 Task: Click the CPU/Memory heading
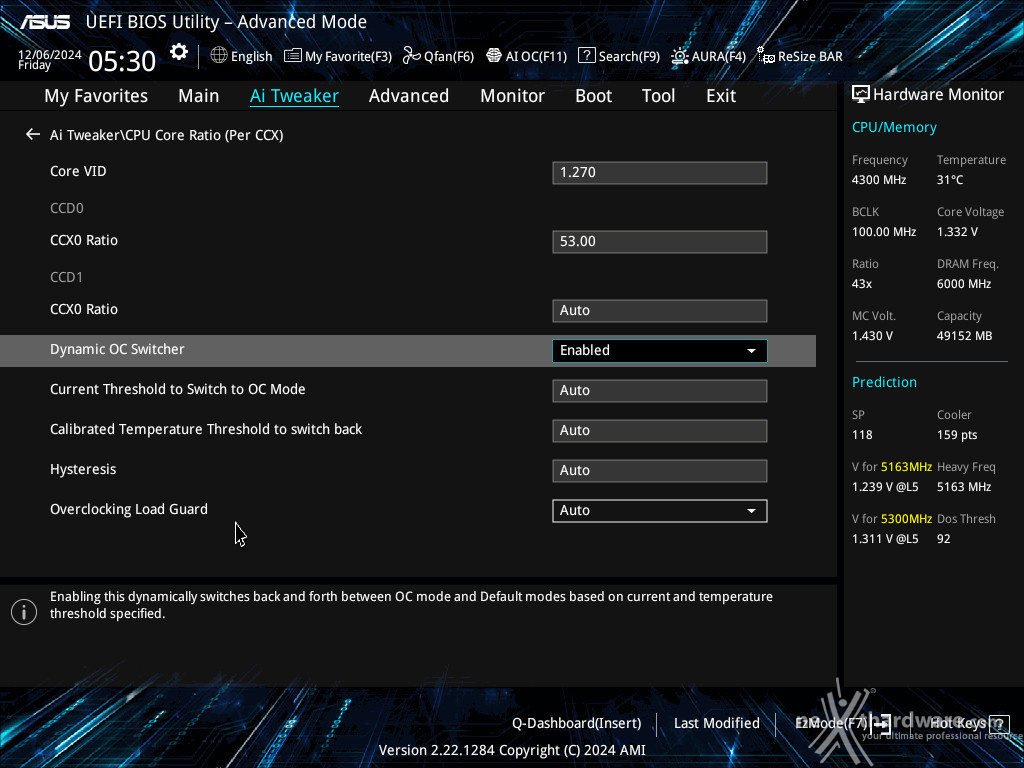coord(894,127)
